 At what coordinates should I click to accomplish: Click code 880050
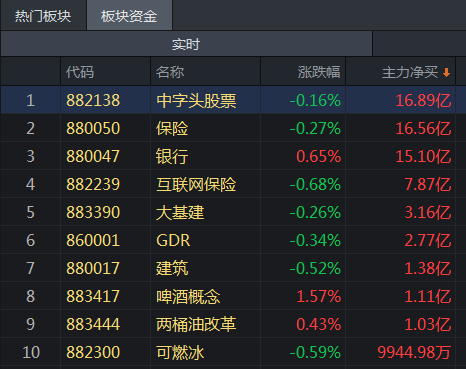93,128
